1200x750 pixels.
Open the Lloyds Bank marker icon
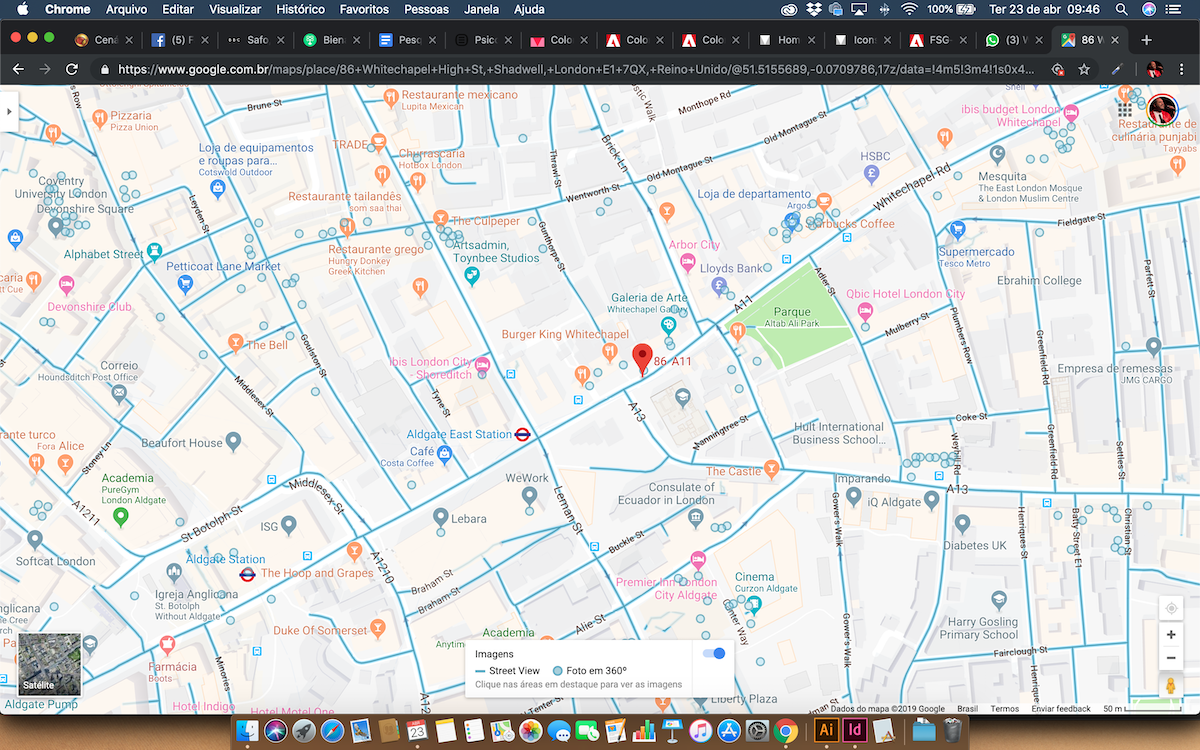pos(719,287)
